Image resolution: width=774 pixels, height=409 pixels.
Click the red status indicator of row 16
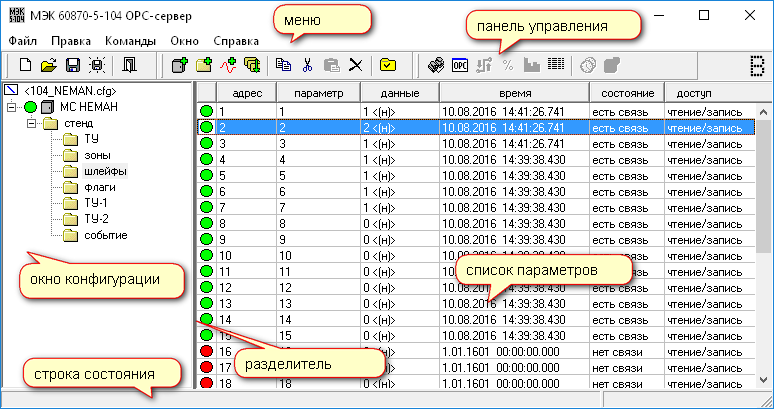coord(207,351)
